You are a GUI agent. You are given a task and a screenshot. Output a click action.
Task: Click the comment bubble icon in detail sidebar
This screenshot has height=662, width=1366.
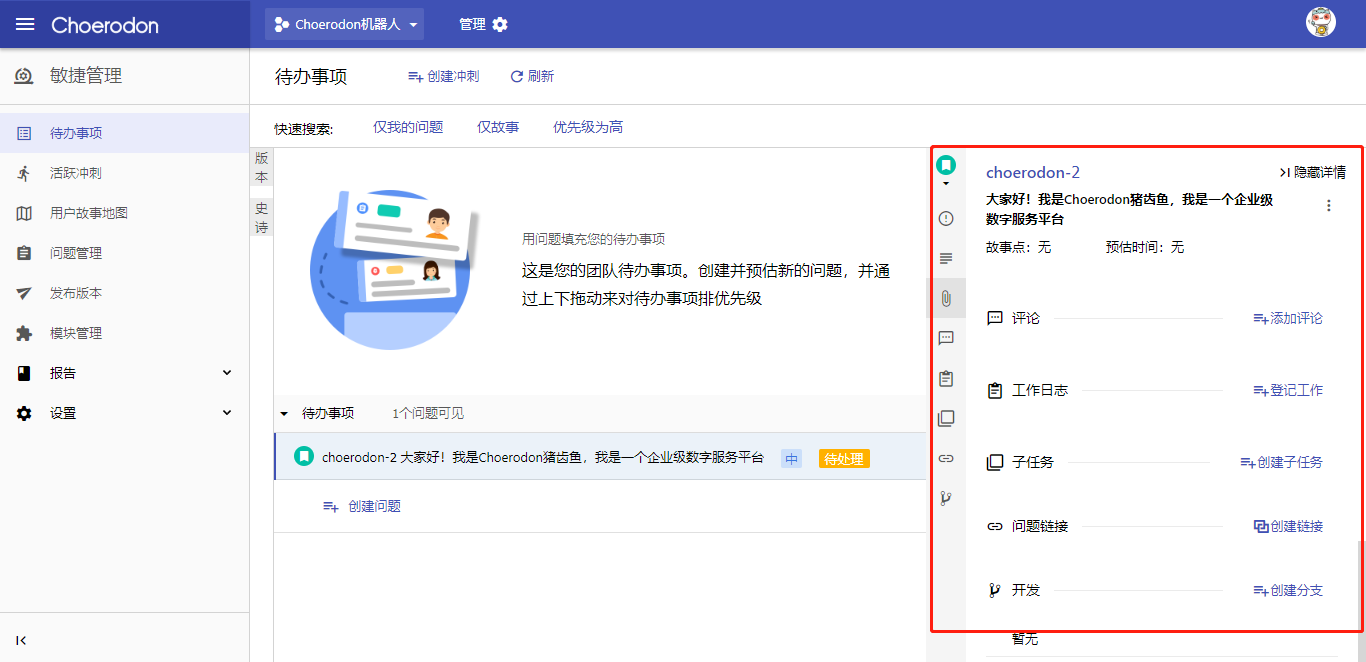tap(946, 338)
